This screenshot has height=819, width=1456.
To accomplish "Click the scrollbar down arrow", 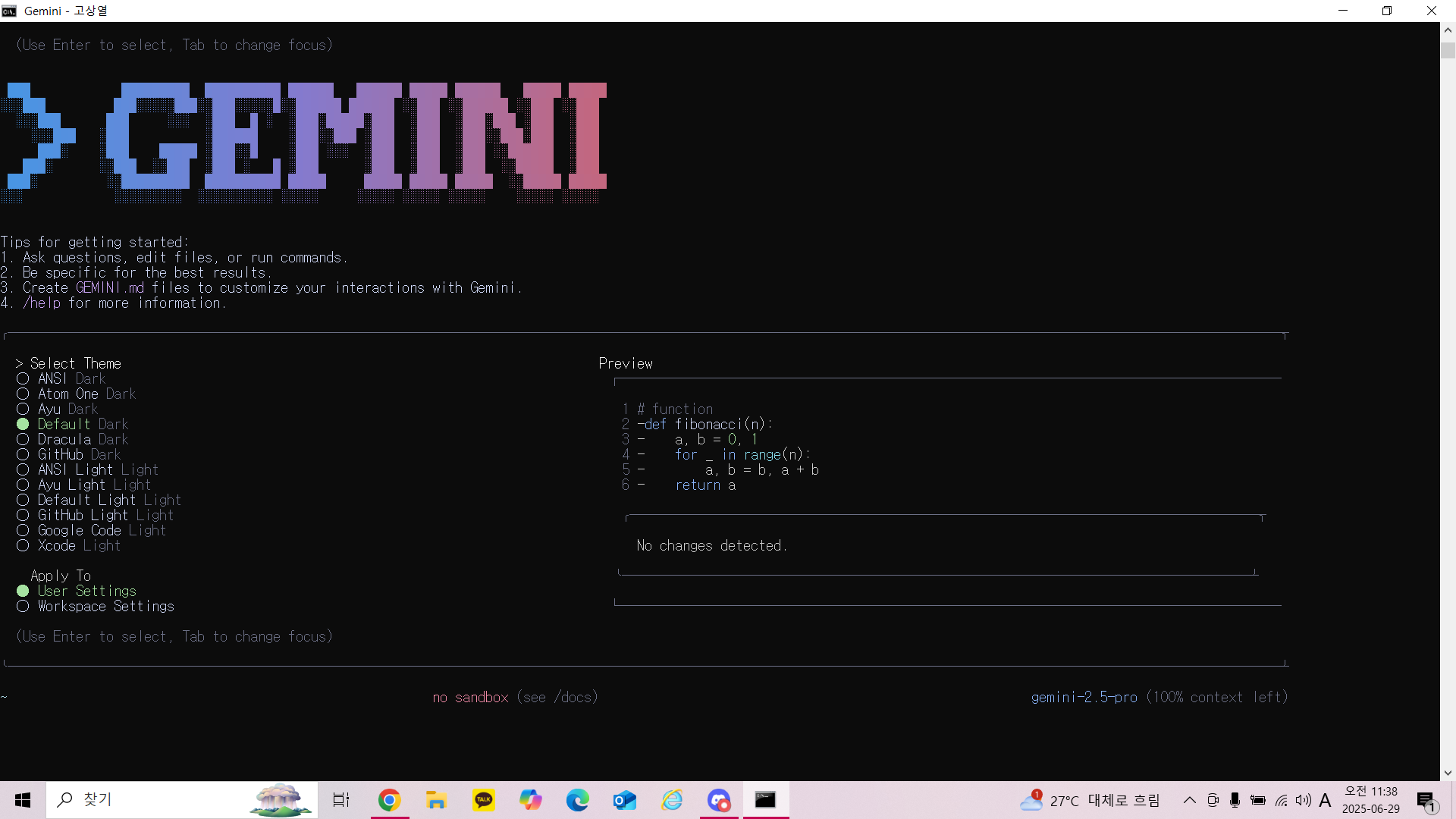I will click(x=1448, y=773).
